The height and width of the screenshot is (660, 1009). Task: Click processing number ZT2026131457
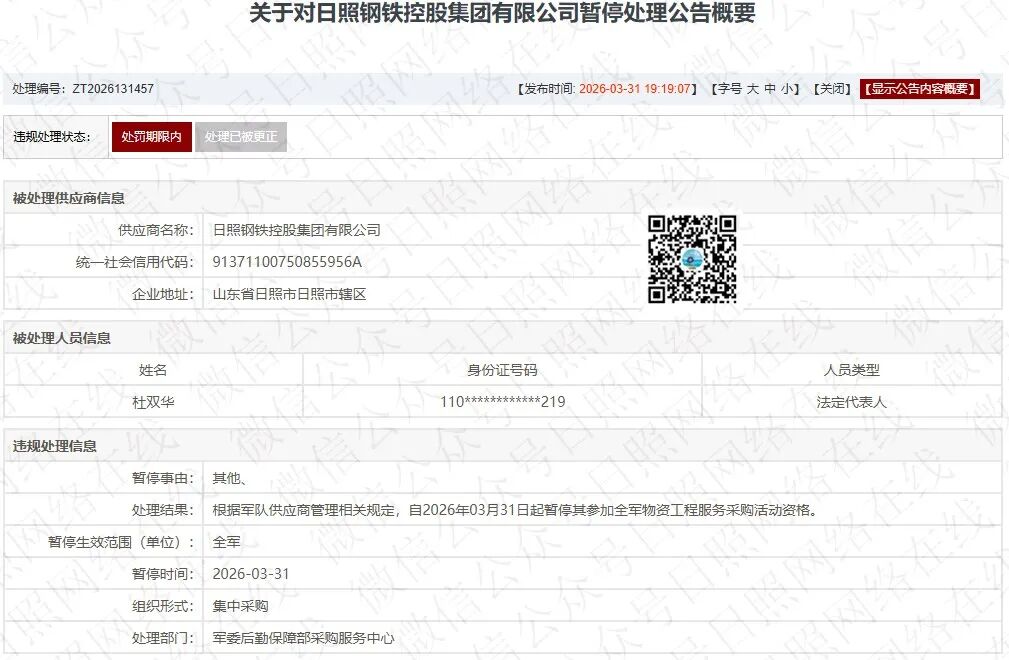(113, 89)
